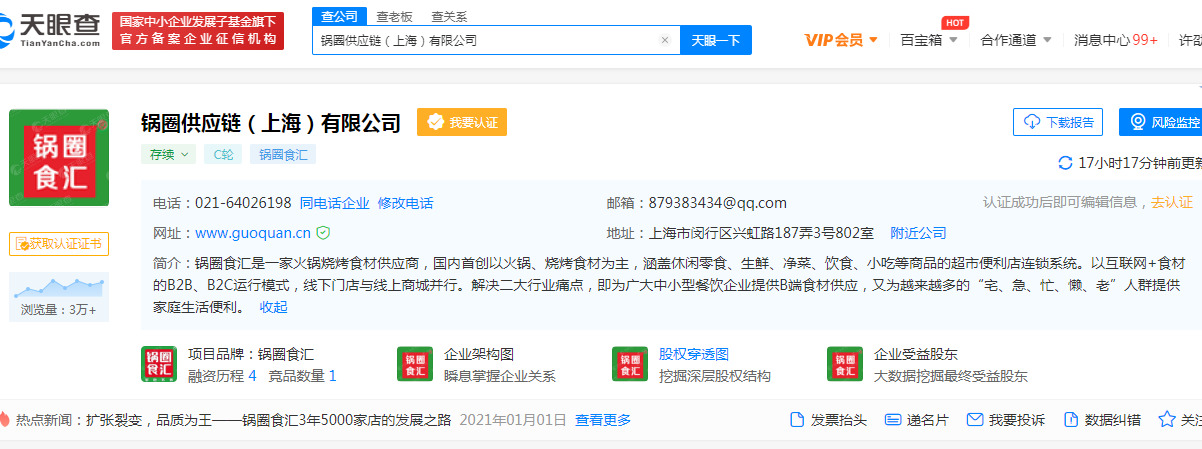Click the 去认证 link

point(1171,203)
